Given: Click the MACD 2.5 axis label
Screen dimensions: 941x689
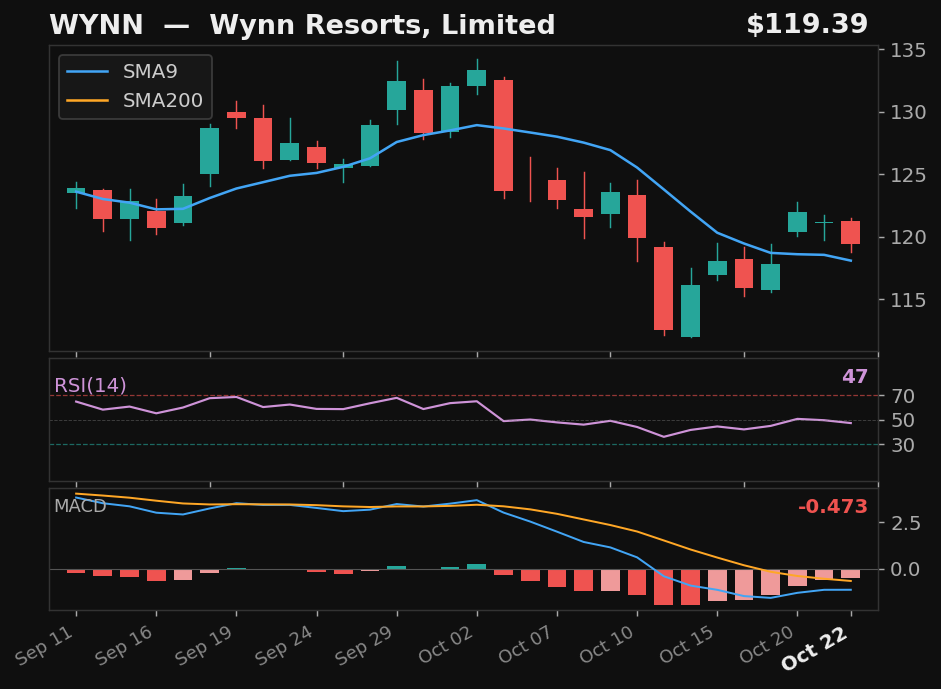Looking at the screenshot, I should pyautogui.click(x=905, y=523).
